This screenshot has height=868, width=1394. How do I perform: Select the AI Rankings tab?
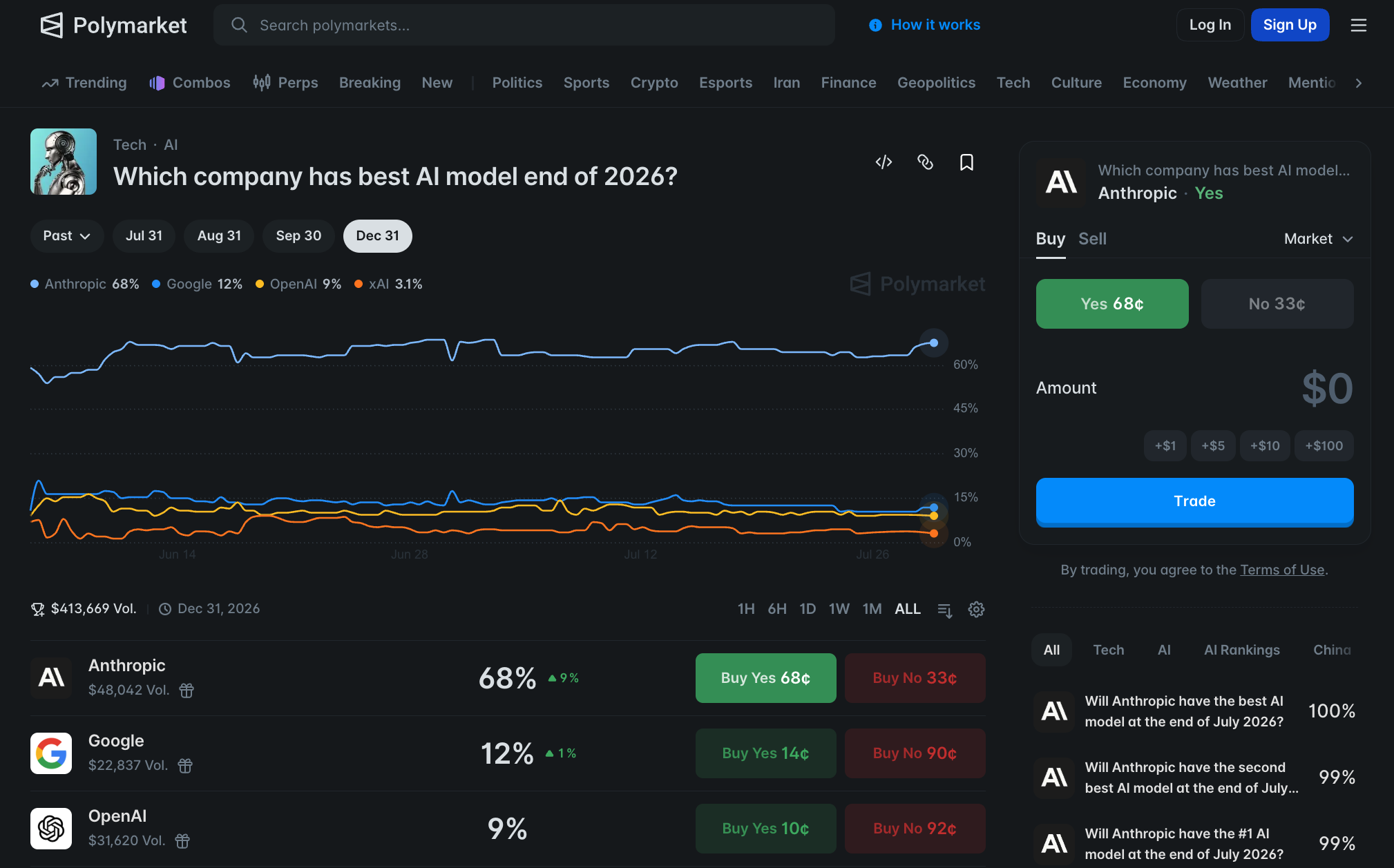tap(1241, 650)
